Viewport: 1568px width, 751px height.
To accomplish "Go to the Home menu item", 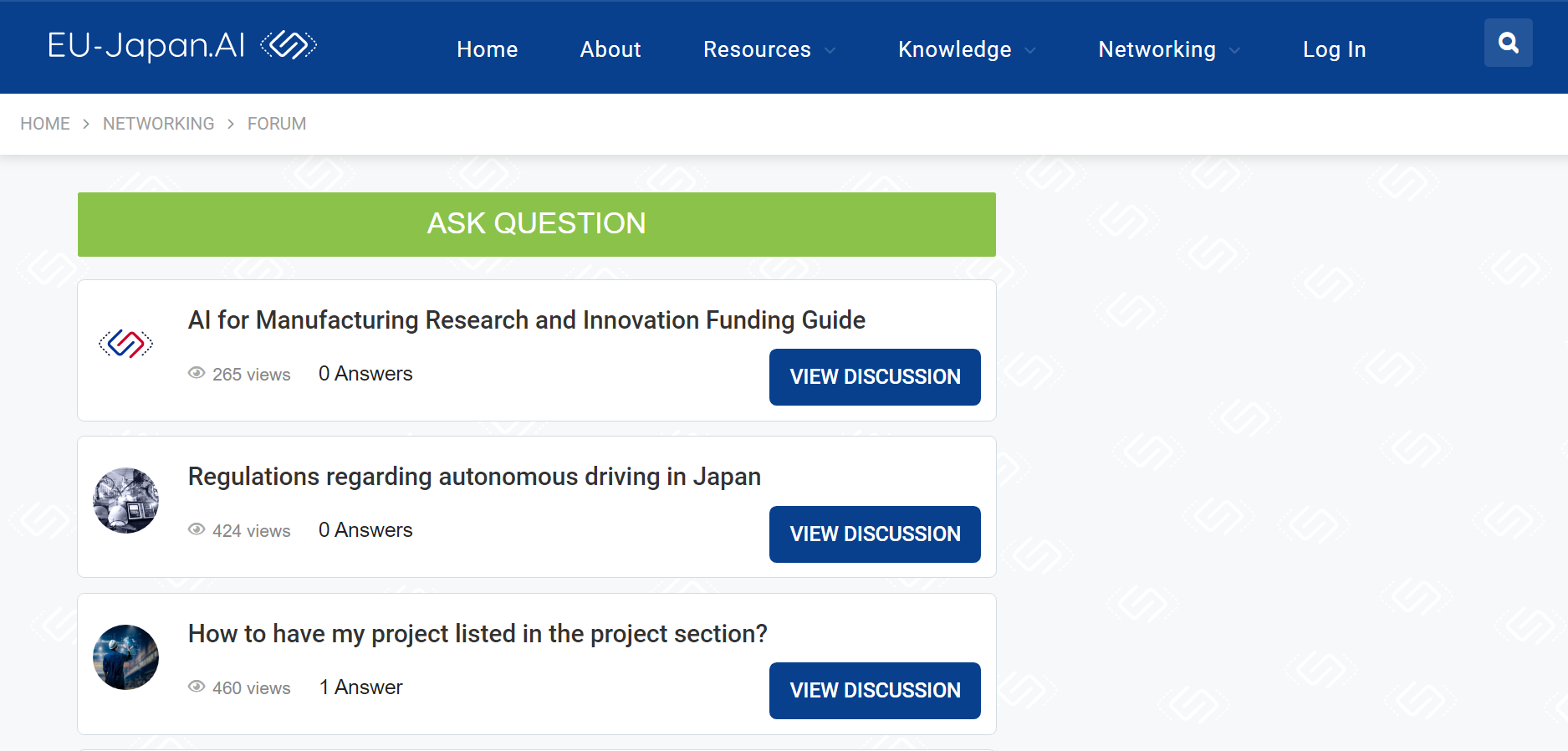I will pos(488,49).
